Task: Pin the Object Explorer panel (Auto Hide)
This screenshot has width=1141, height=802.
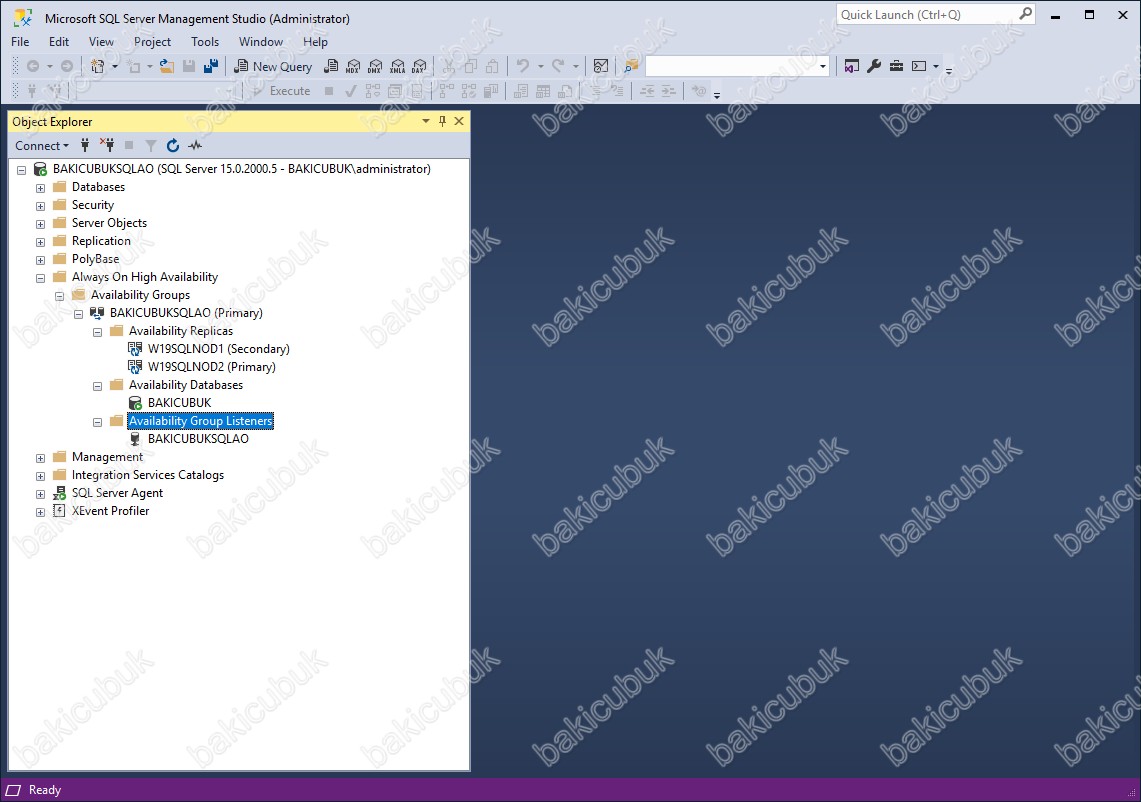Action: point(442,122)
